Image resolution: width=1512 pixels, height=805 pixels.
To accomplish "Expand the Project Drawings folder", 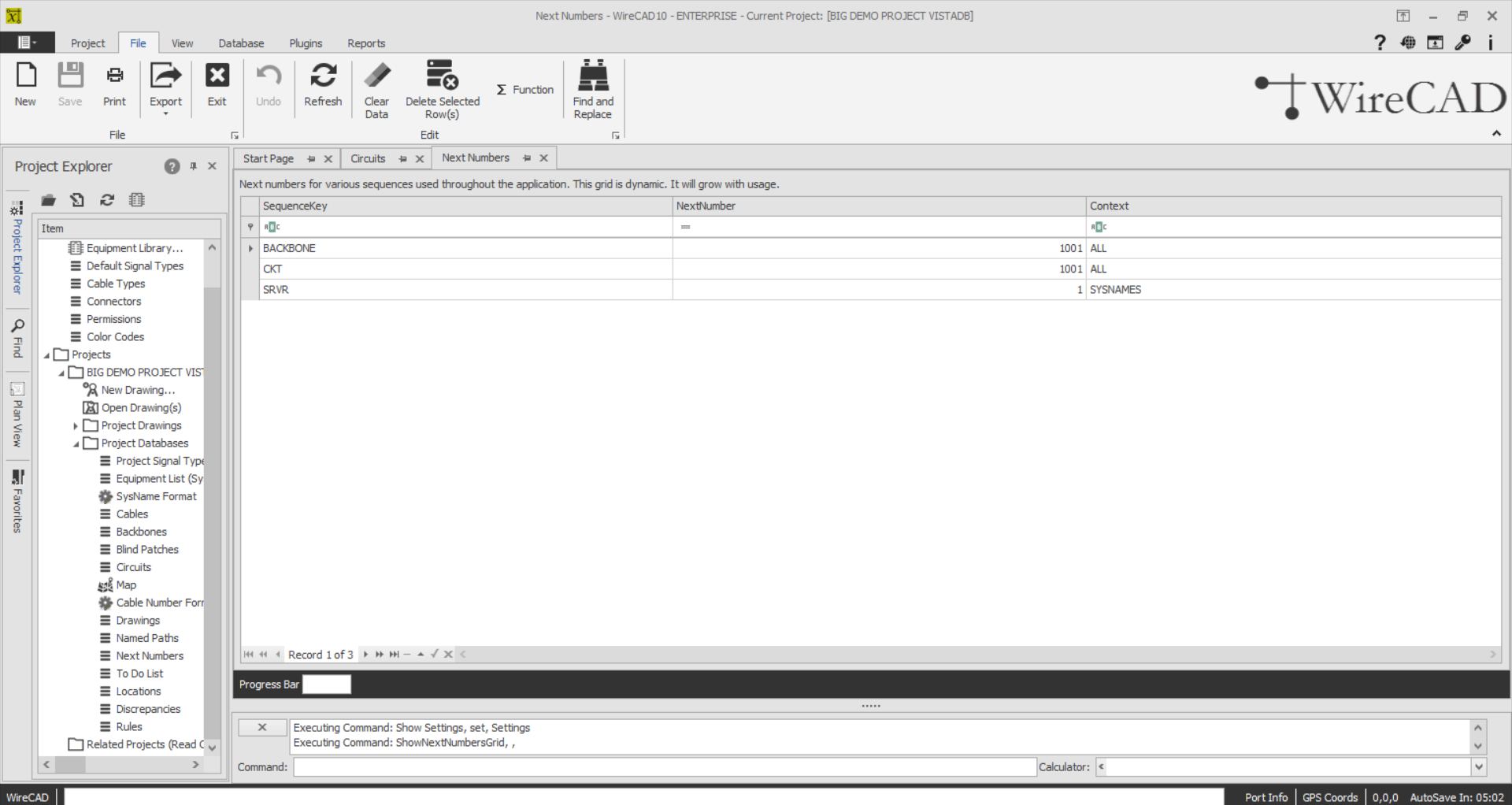I will (76, 426).
